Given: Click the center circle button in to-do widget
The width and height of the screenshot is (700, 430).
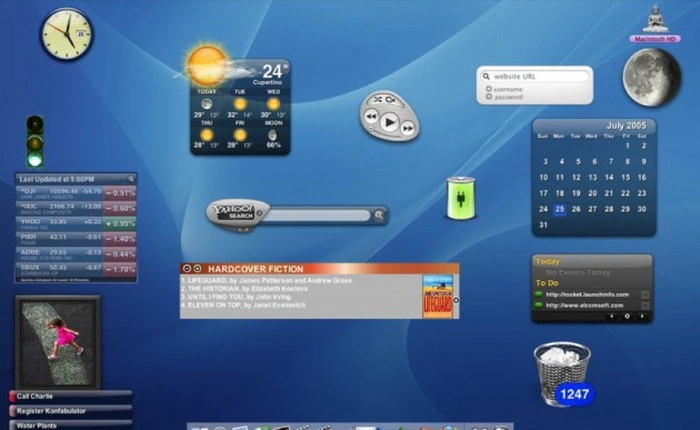Looking at the screenshot, I should 627,316.
